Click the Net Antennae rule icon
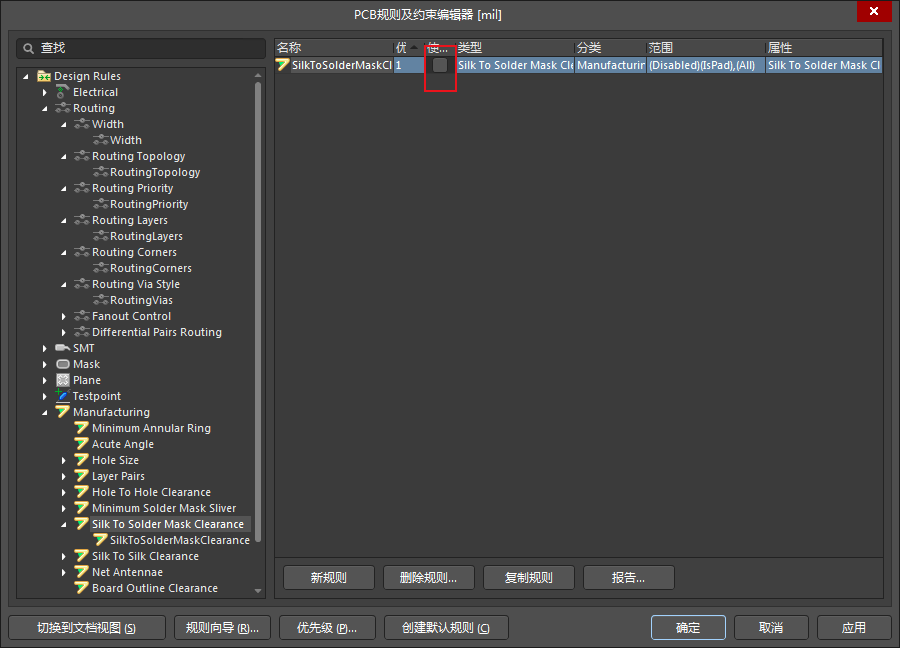This screenshot has height=648, width=900. (x=82, y=572)
